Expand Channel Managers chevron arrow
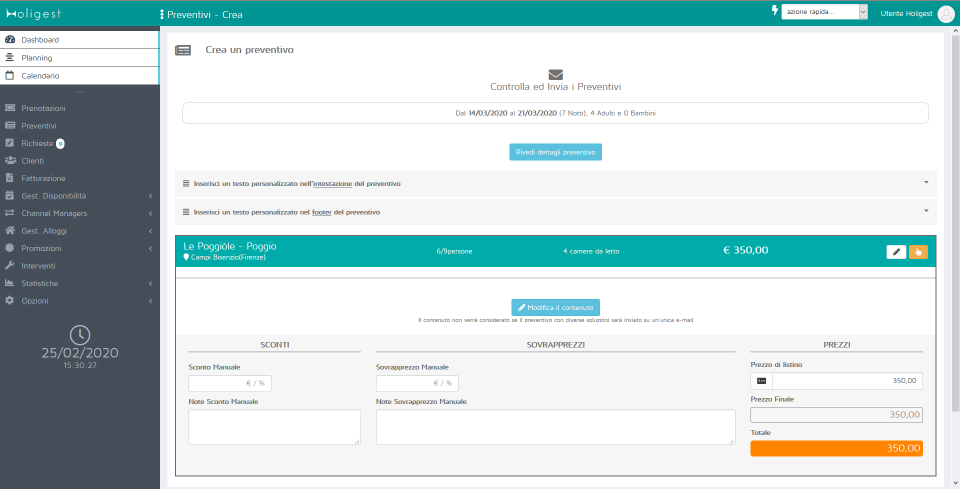The height and width of the screenshot is (490, 960). pos(151,214)
